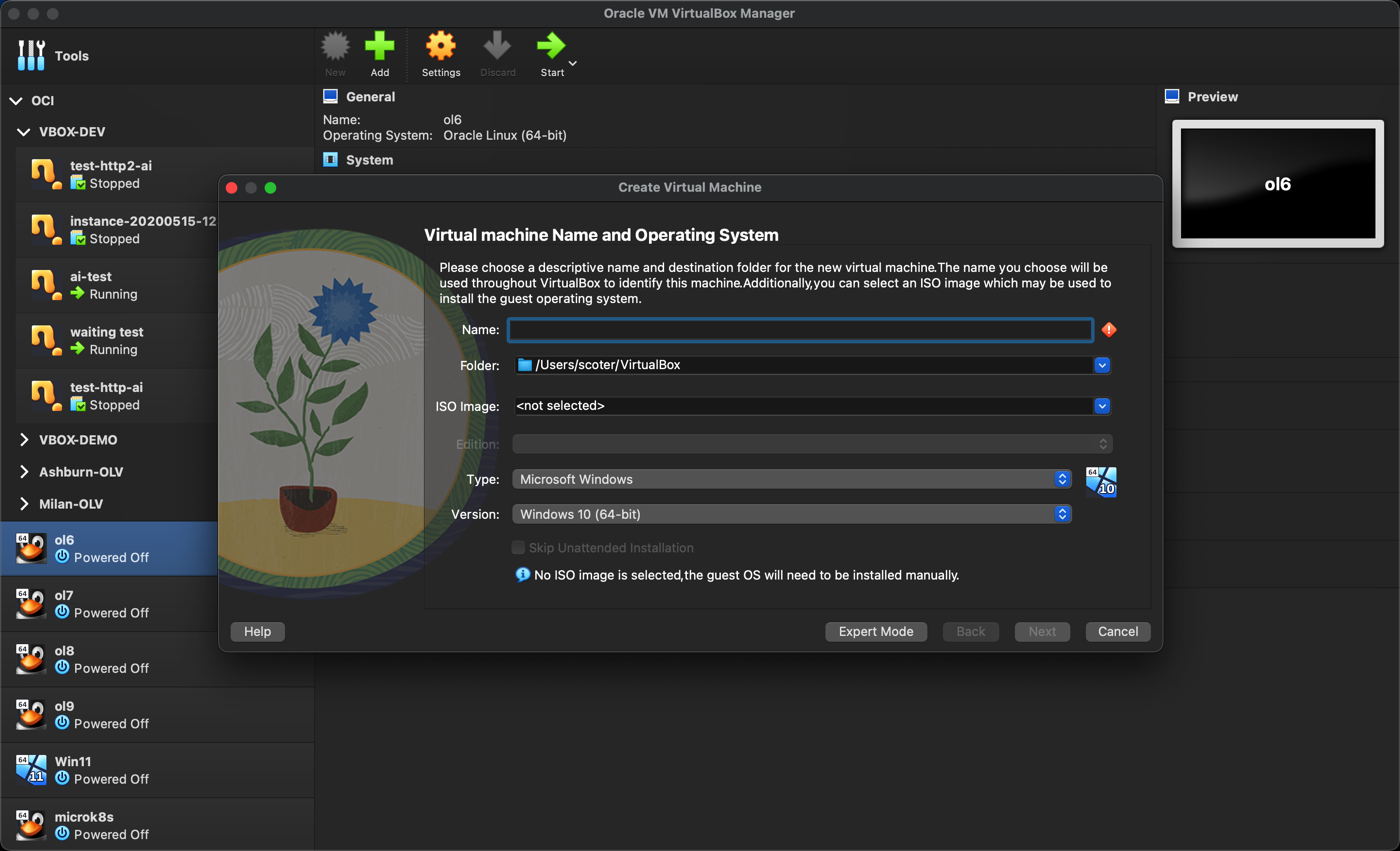Open the Type dropdown
1400x851 pixels.
790,479
